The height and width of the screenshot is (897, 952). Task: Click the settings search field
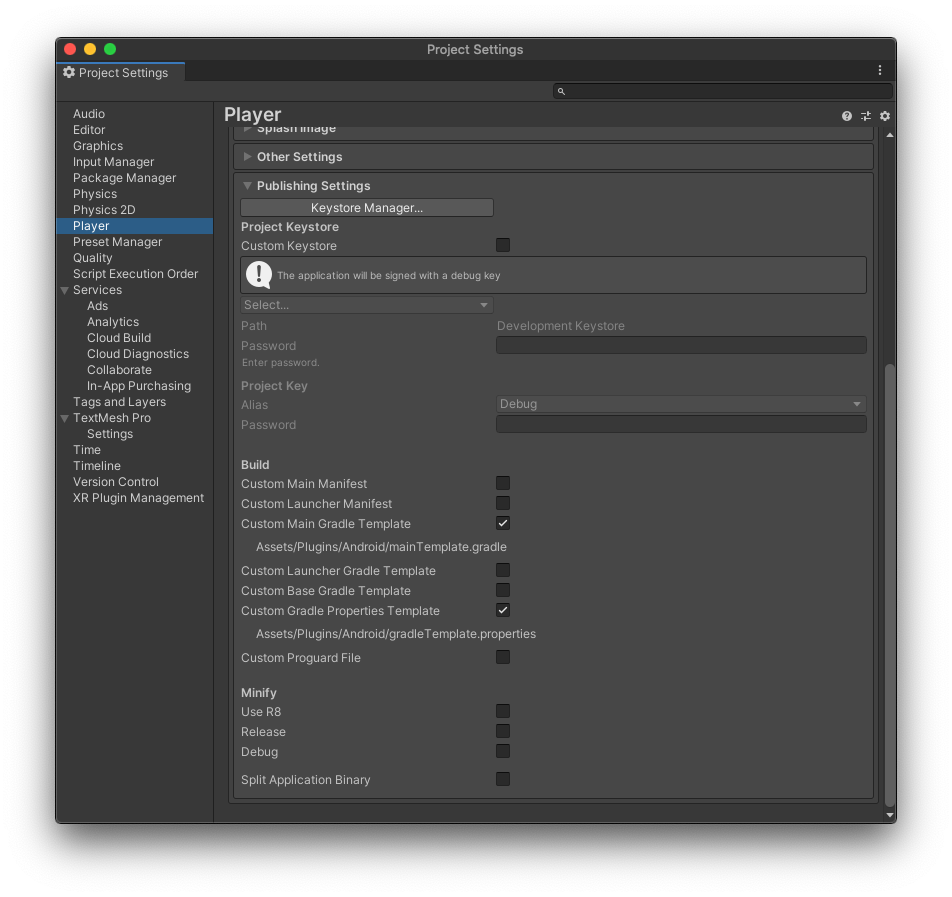[722, 91]
